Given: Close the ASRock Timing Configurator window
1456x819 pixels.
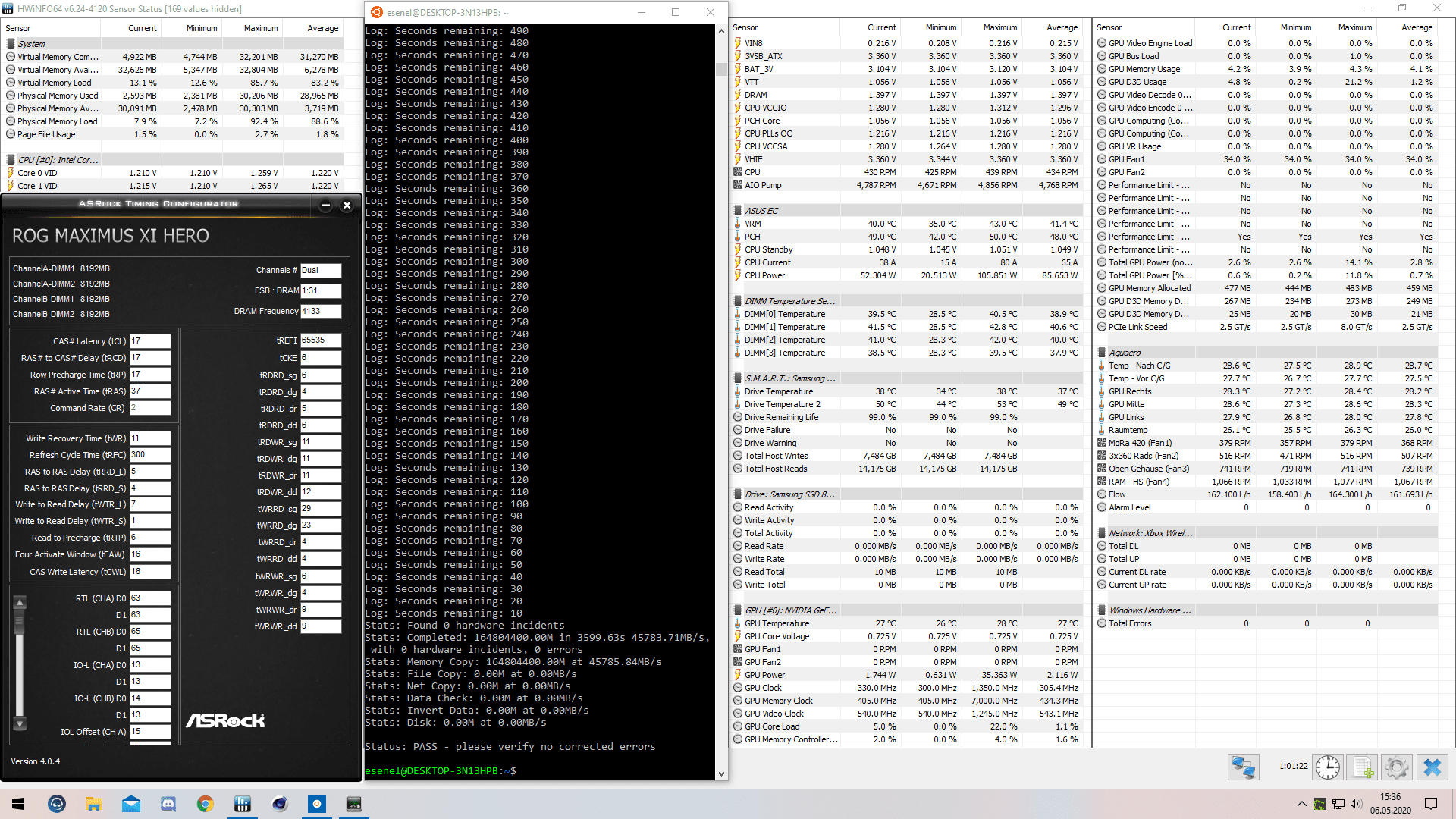Looking at the screenshot, I should coord(347,205).
